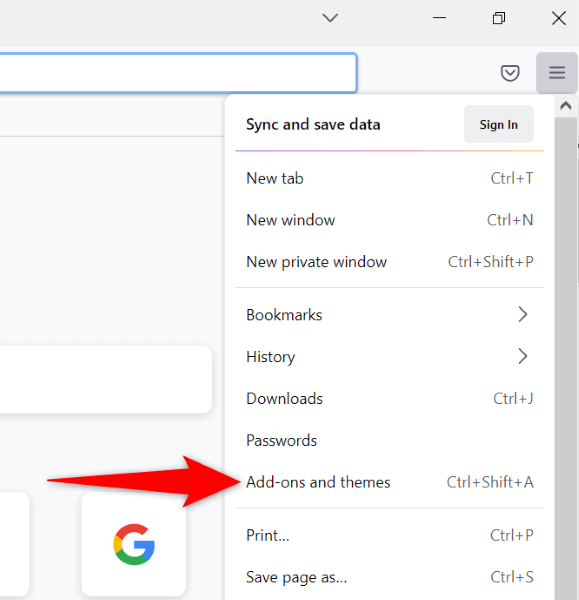
Task: Open a New private window
Action: coord(390,262)
